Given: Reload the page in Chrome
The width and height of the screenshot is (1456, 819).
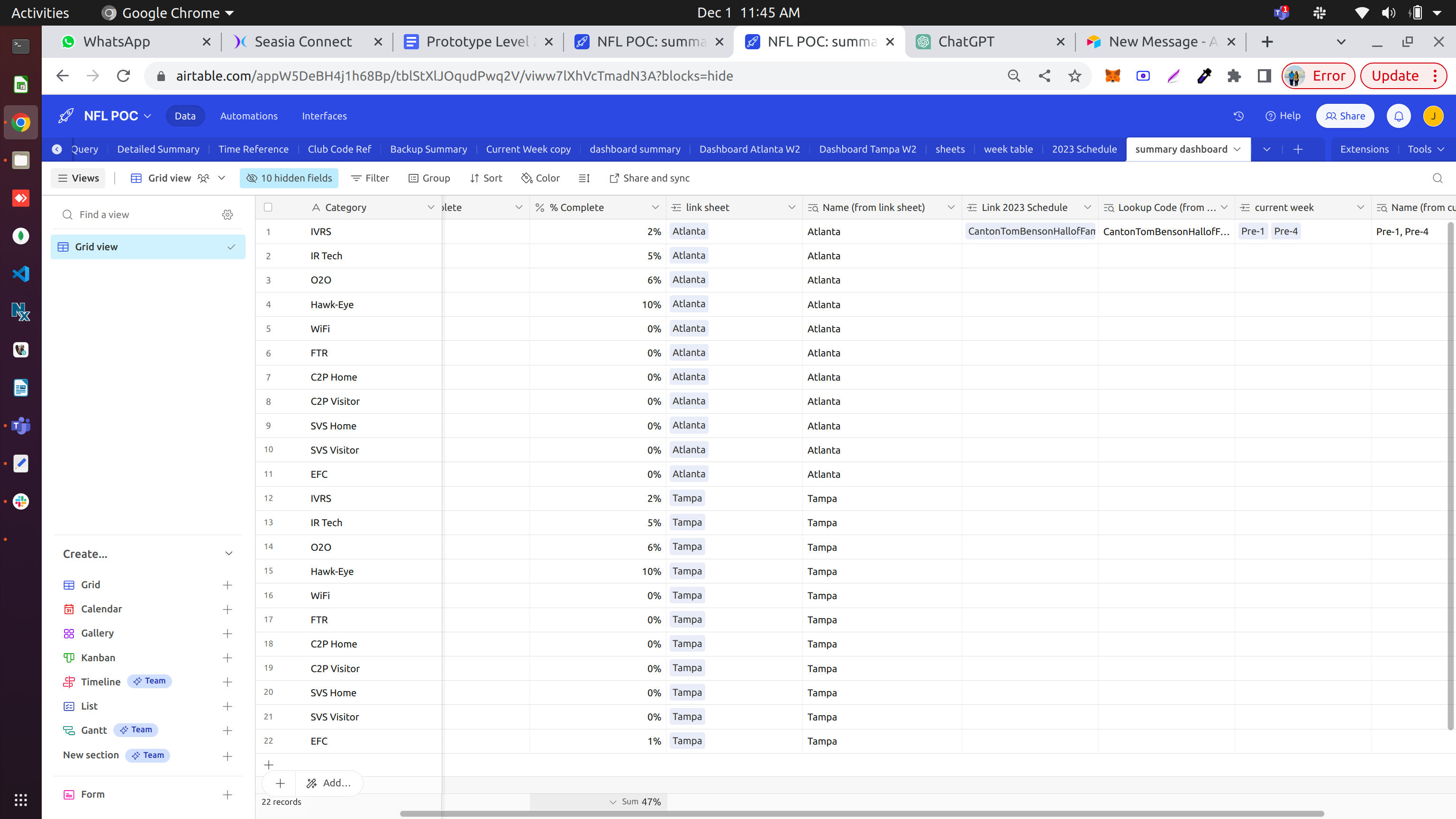Looking at the screenshot, I should pyautogui.click(x=123, y=76).
